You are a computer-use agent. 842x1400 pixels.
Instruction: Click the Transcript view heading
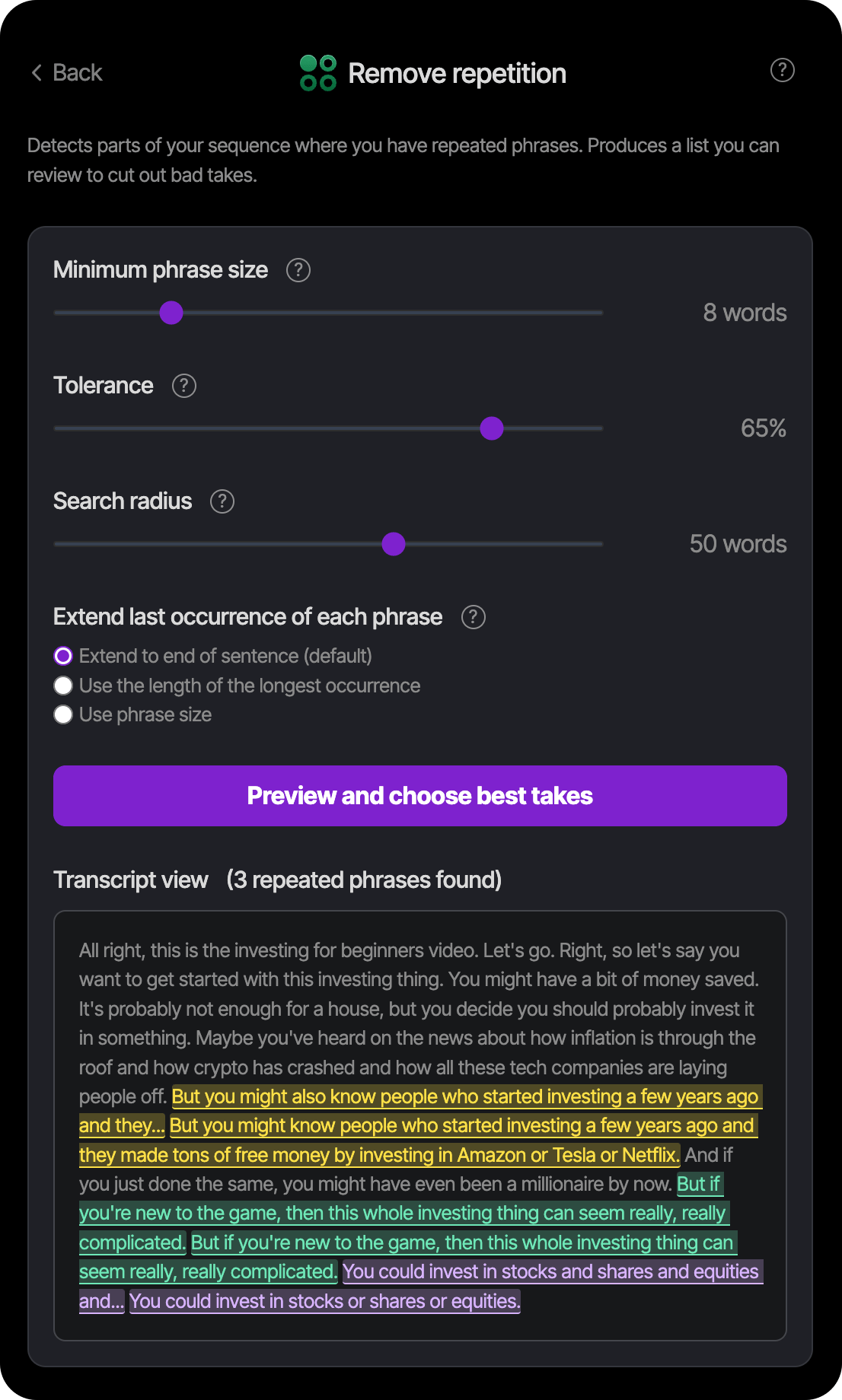131,880
